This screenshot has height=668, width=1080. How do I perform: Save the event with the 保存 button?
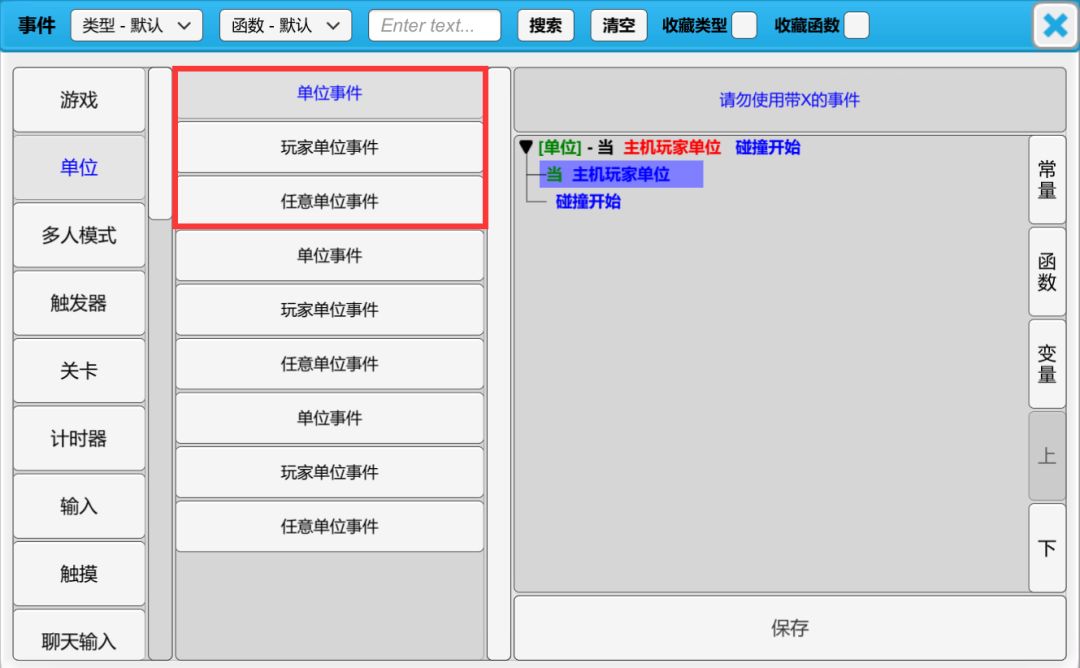pos(789,628)
